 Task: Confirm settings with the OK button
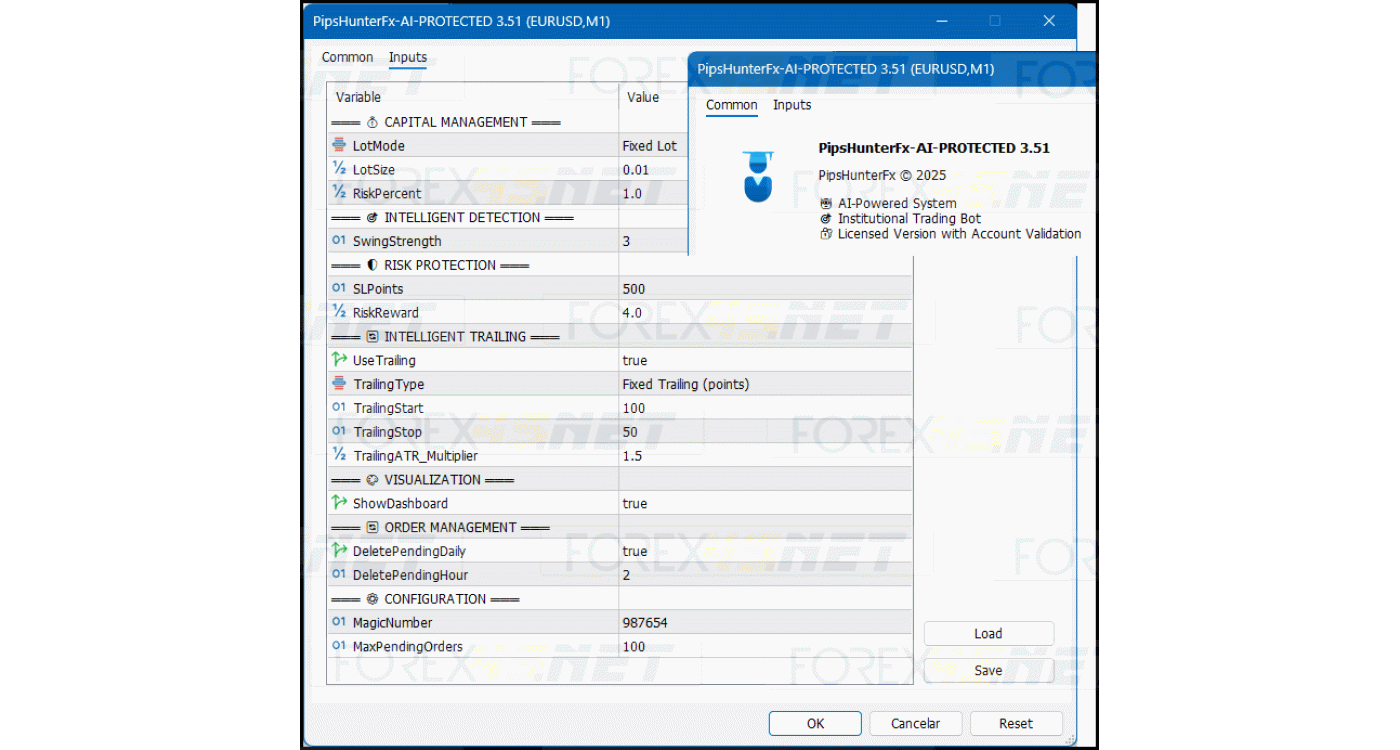(x=815, y=723)
